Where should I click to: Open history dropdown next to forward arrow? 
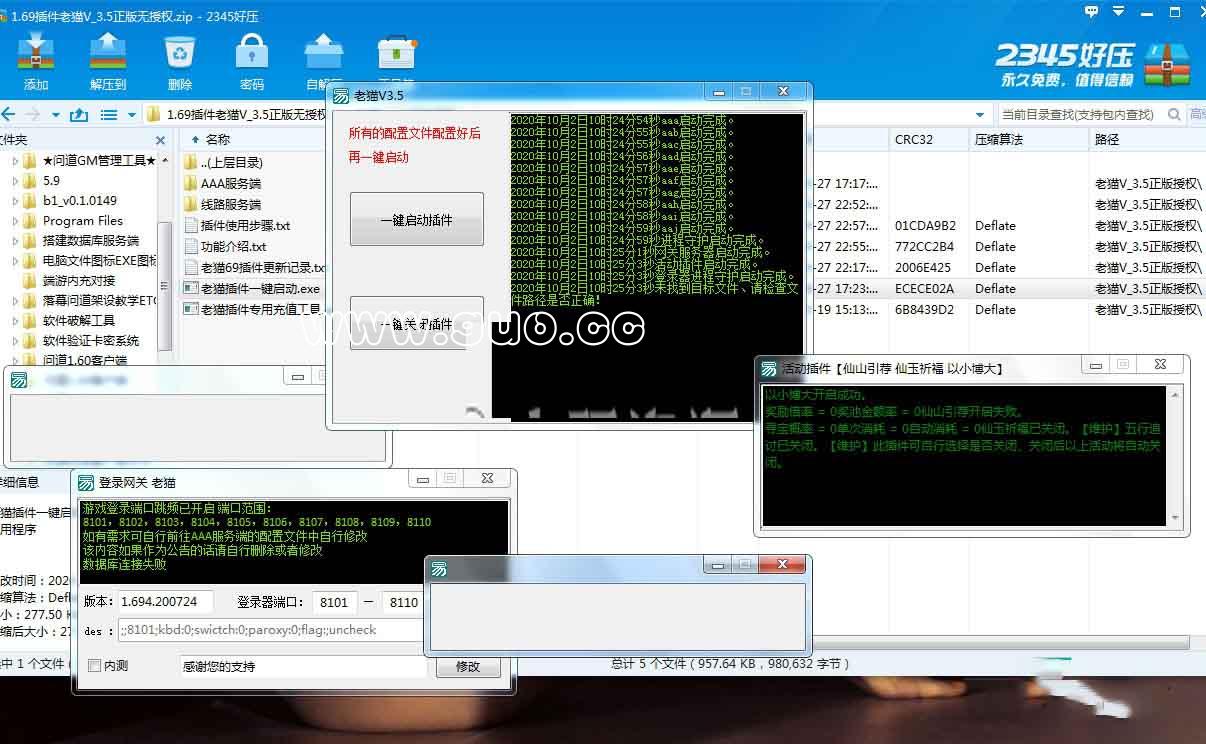click(56, 114)
